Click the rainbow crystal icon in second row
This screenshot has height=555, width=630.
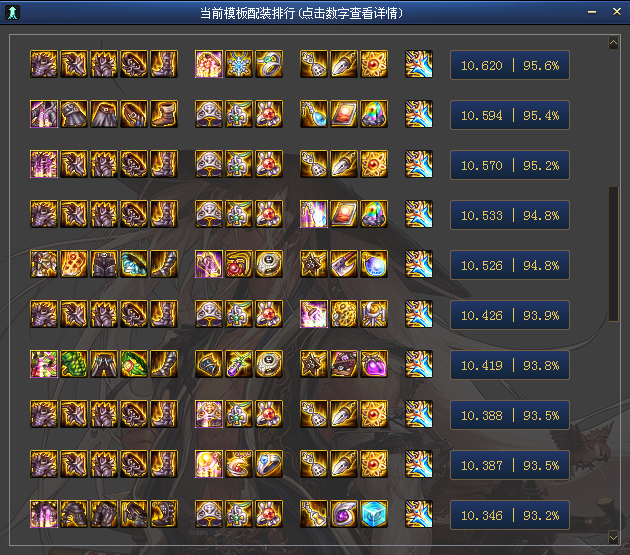[x=374, y=114]
